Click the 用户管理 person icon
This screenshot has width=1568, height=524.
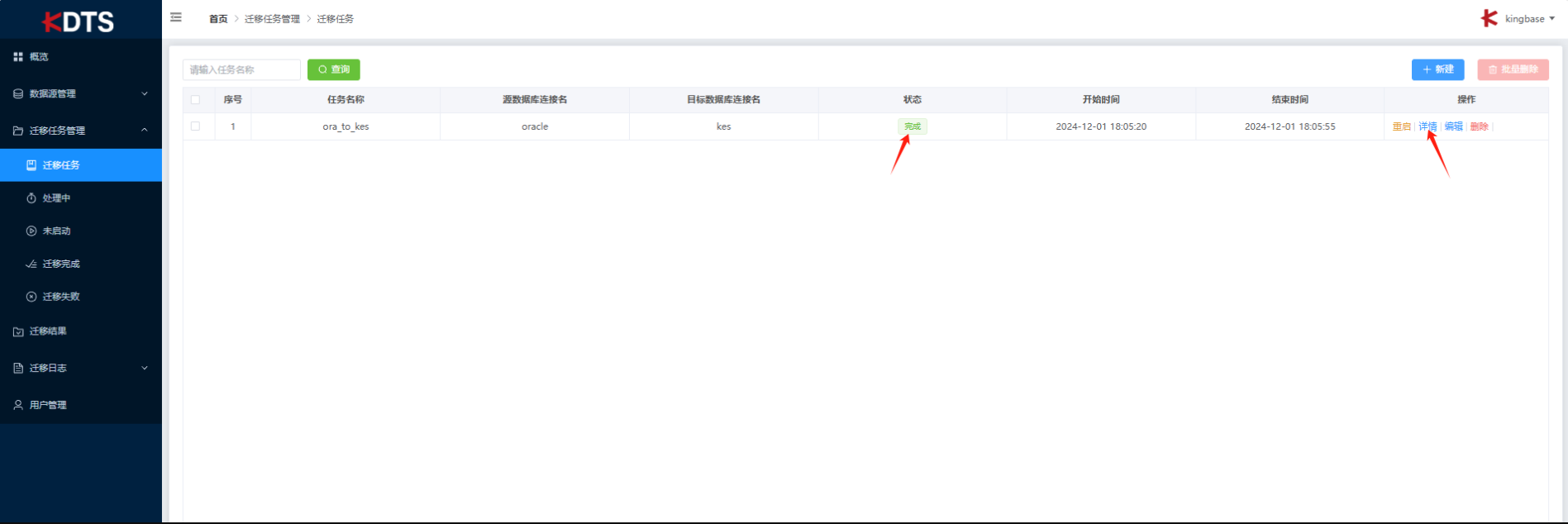click(18, 405)
